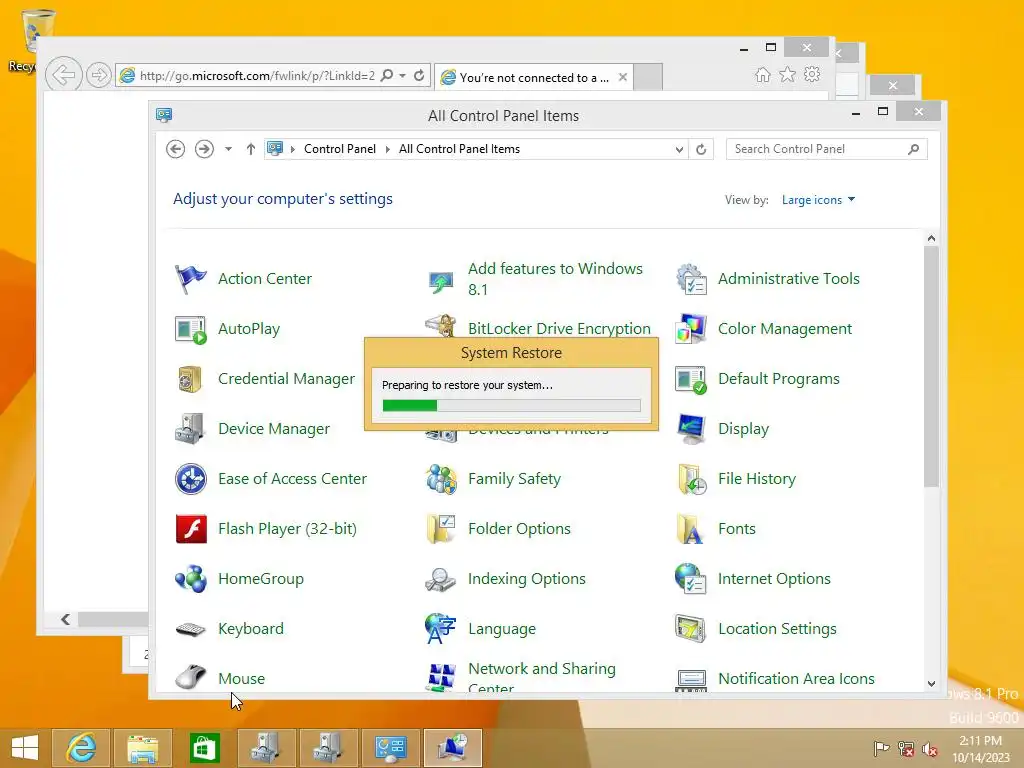Open the Internet Explorer favorites star
Image resolution: width=1024 pixels, height=768 pixels.
point(788,75)
